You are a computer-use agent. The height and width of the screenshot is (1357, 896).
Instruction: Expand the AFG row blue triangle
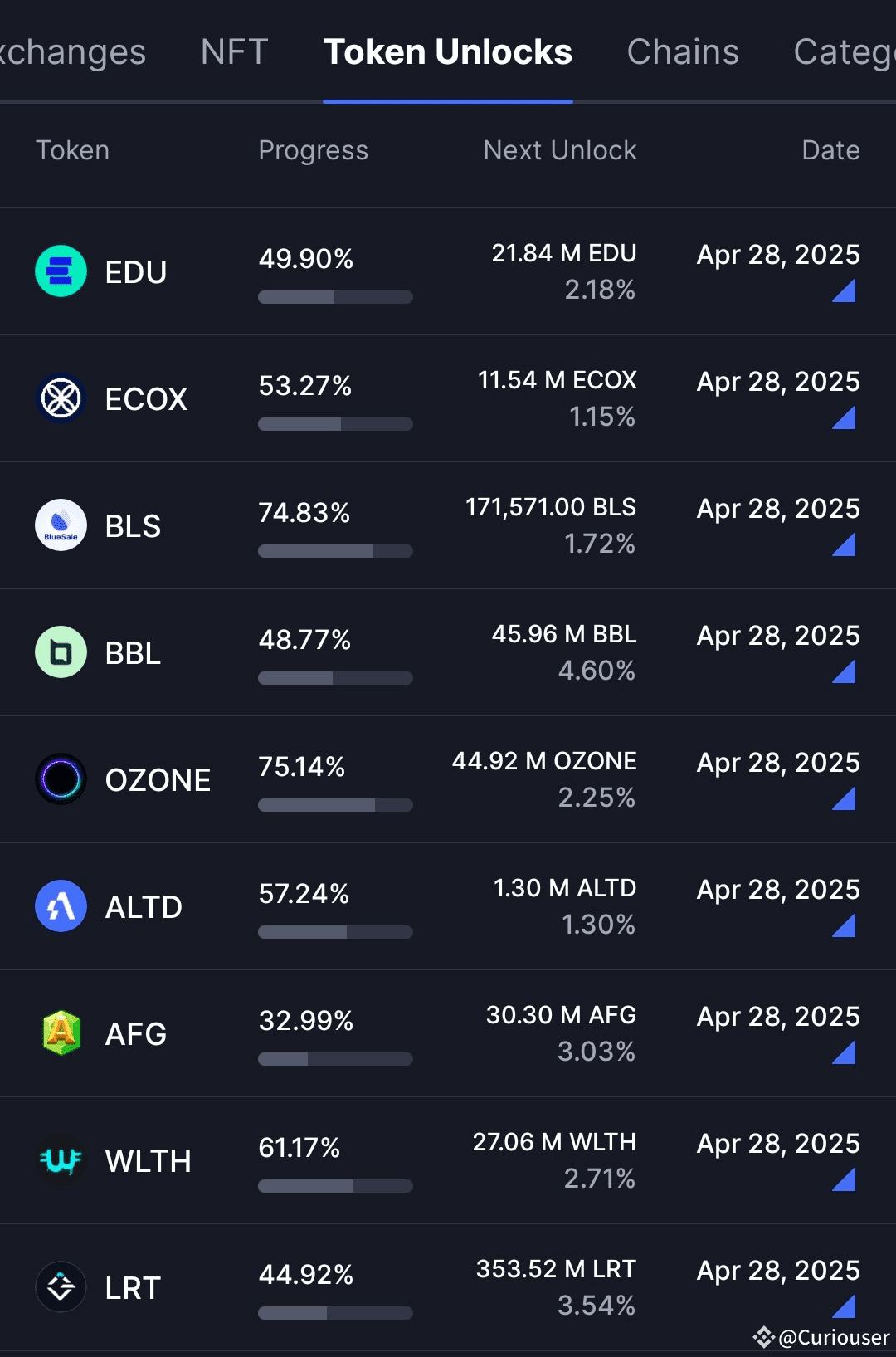pyautogui.click(x=845, y=1053)
